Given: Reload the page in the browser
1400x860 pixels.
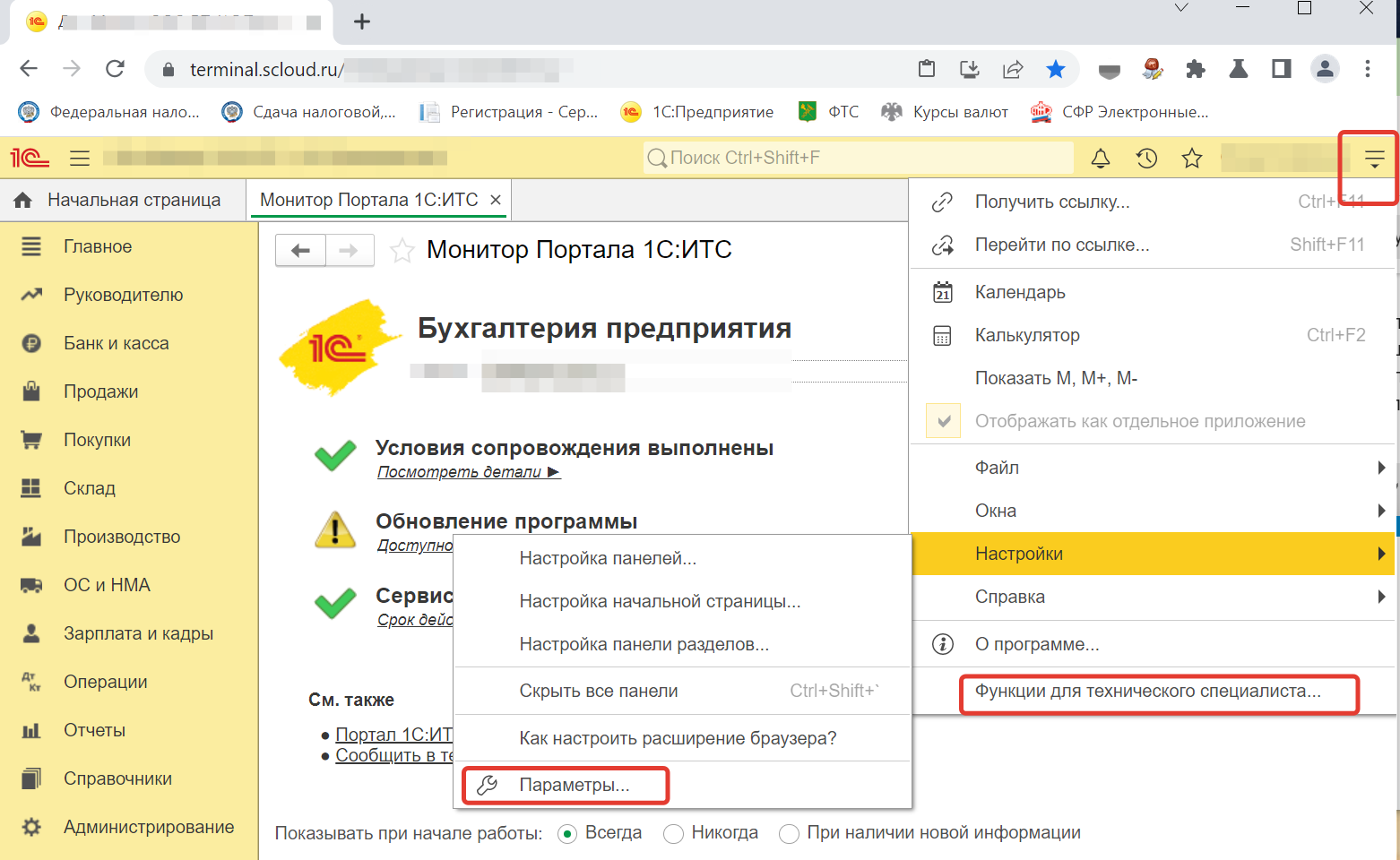Looking at the screenshot, I should click(115, 69).
